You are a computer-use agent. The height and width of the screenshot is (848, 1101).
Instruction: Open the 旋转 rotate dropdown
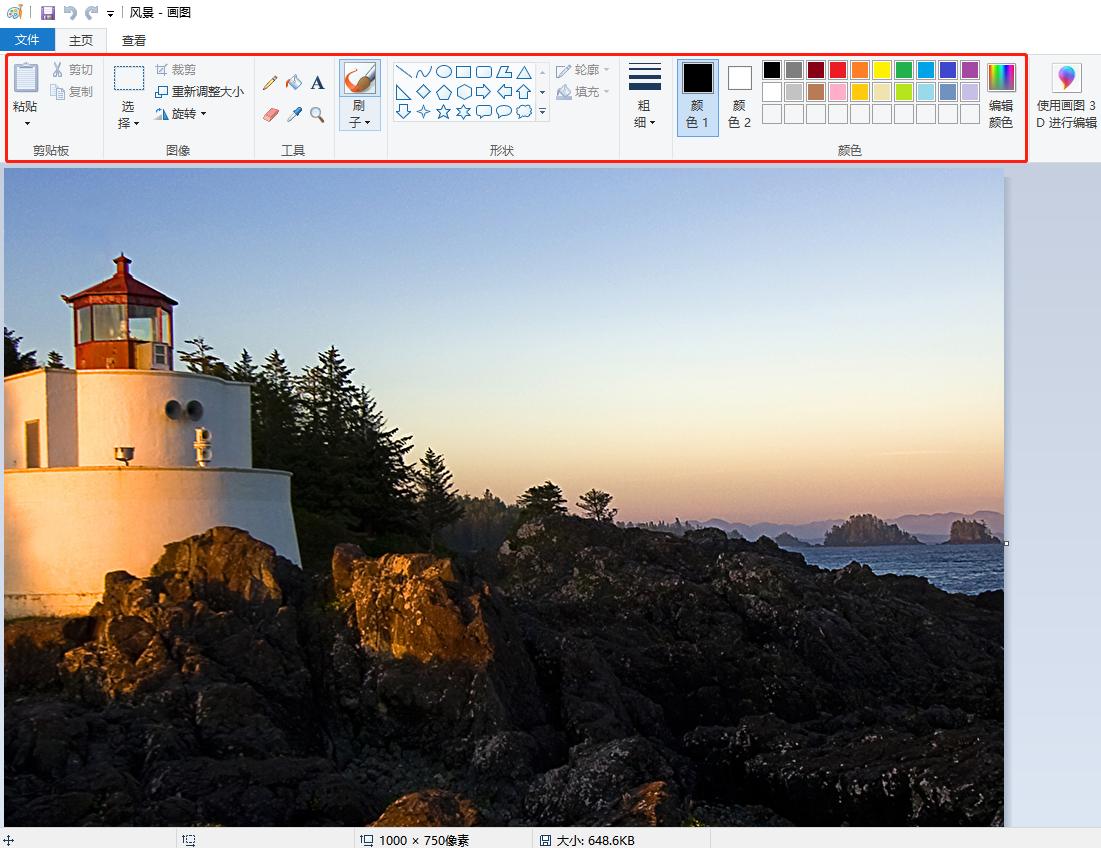[x=181, y=114]
